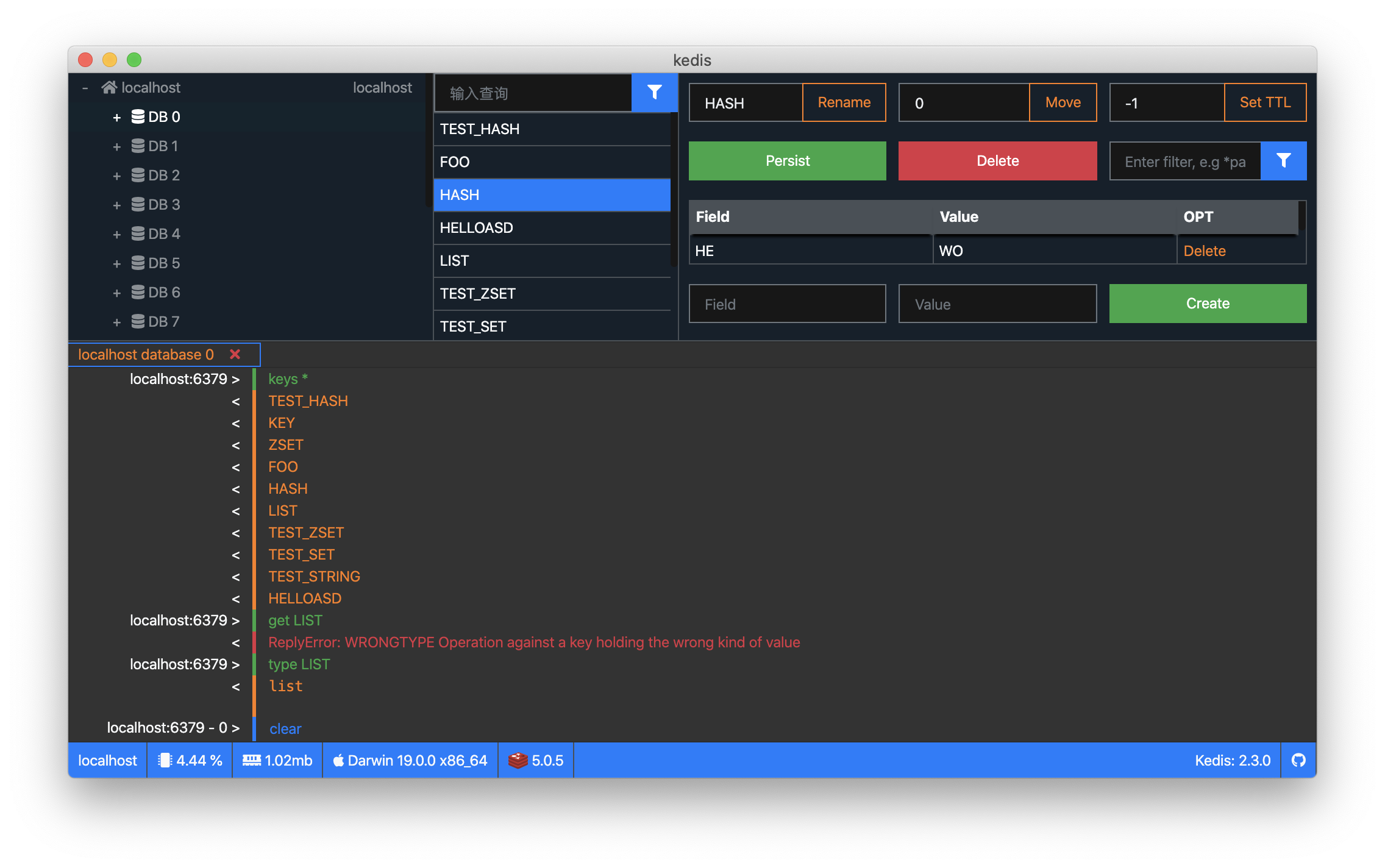Click the Value column header
The image size is (1385, 868).
(x=1055, y=217)
